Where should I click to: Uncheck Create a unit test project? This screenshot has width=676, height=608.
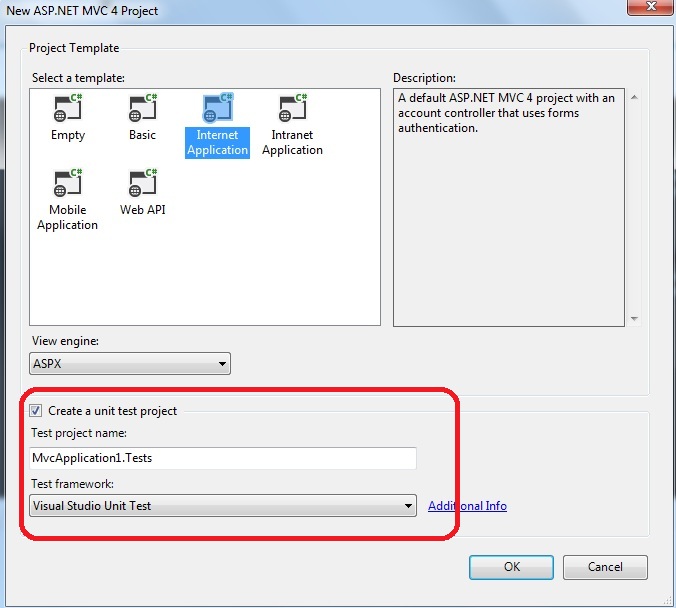click(x=36, y=411)
